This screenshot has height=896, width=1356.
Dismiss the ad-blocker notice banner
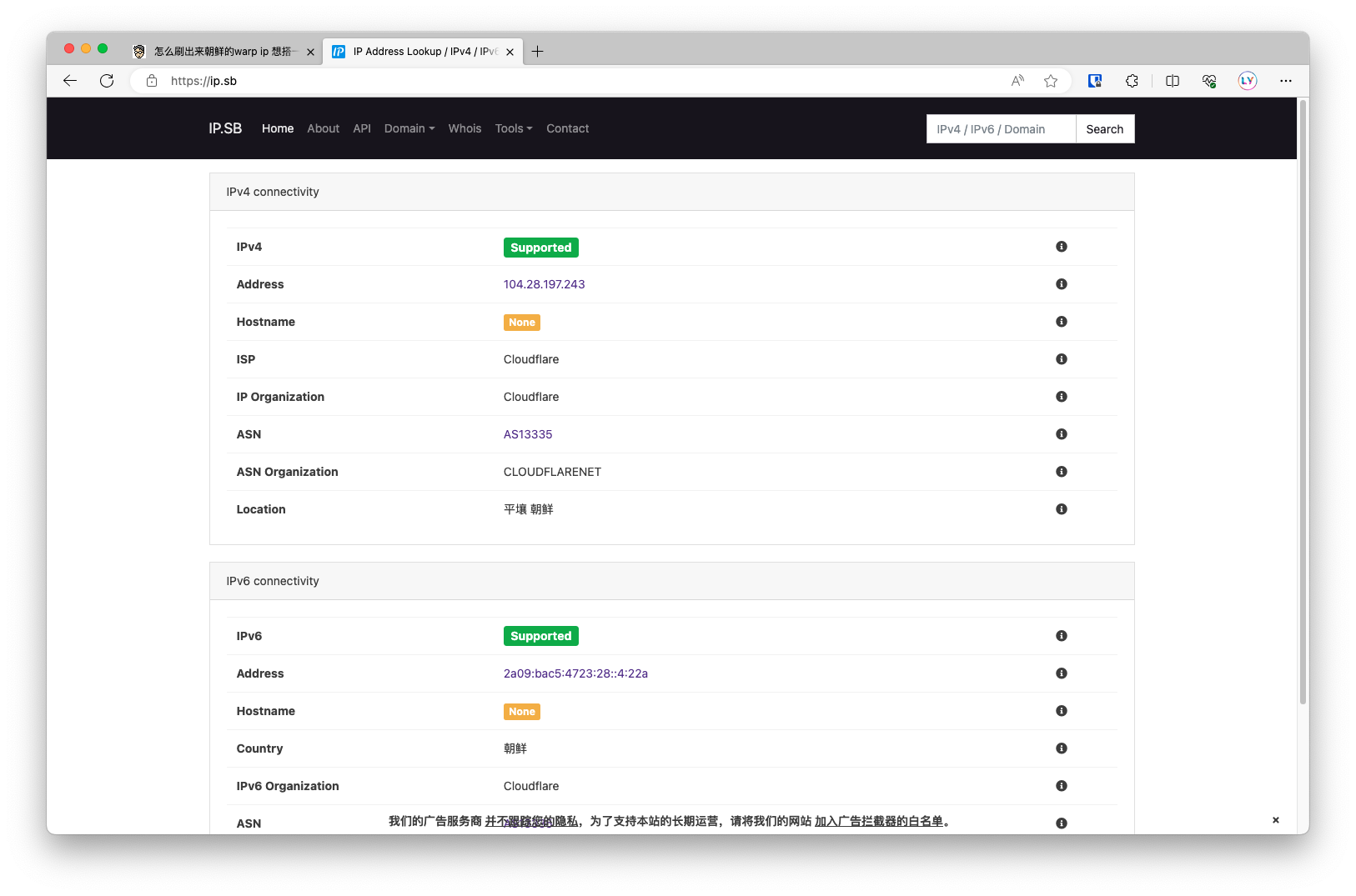pyautogui.click(x=1276, y=820)
